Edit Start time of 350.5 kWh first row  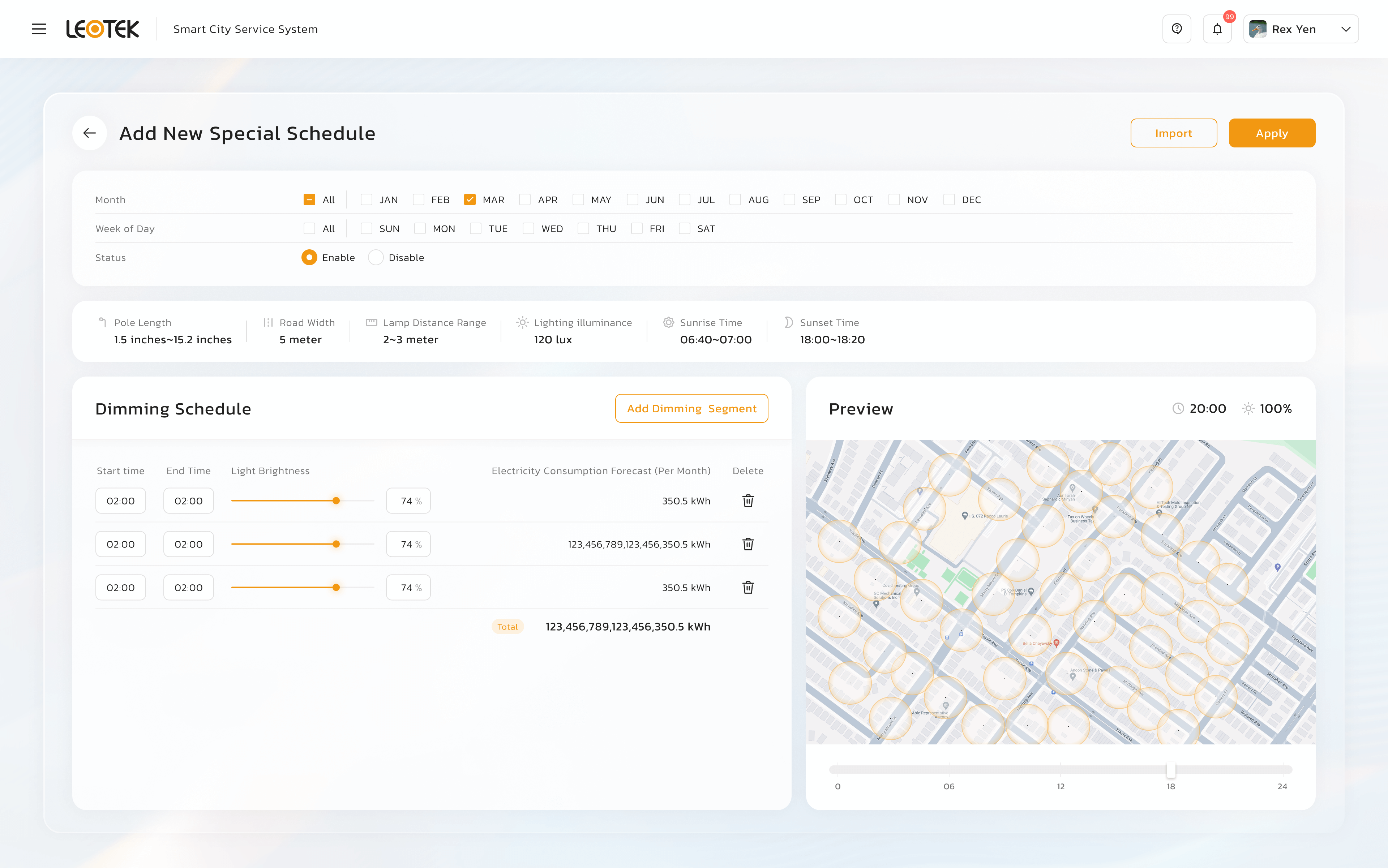pyautogui.click(x=121, y=500)
